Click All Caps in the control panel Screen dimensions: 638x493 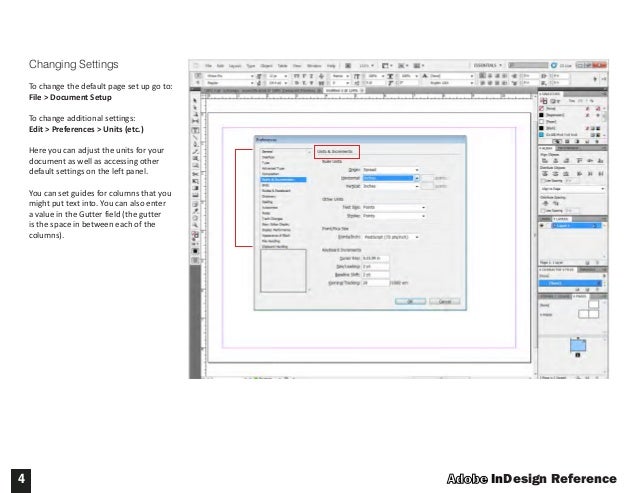pyautogui.click(x=297, y=76)
